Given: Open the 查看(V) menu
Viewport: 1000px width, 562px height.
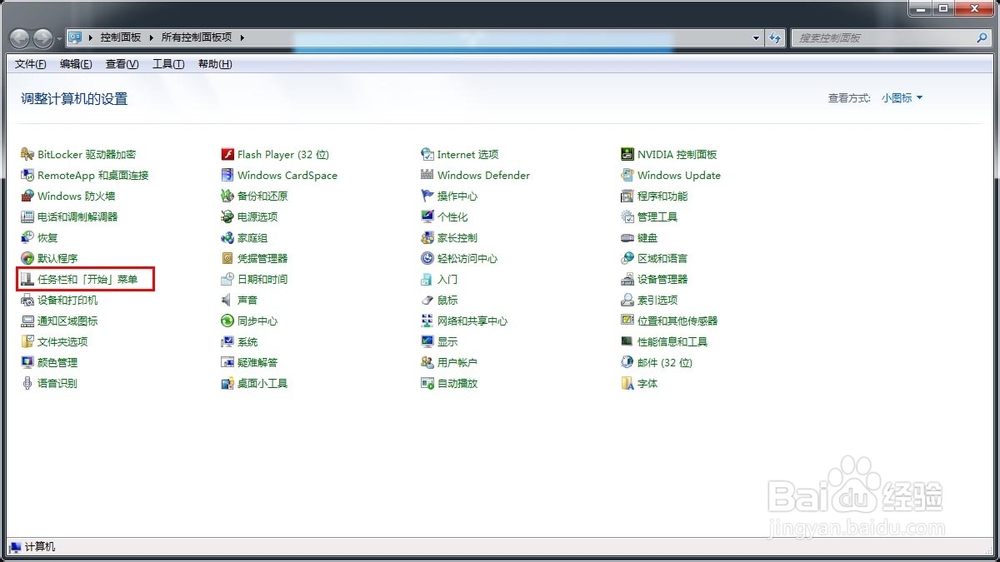Looking at the screenshot, I should tap(122, 64).
